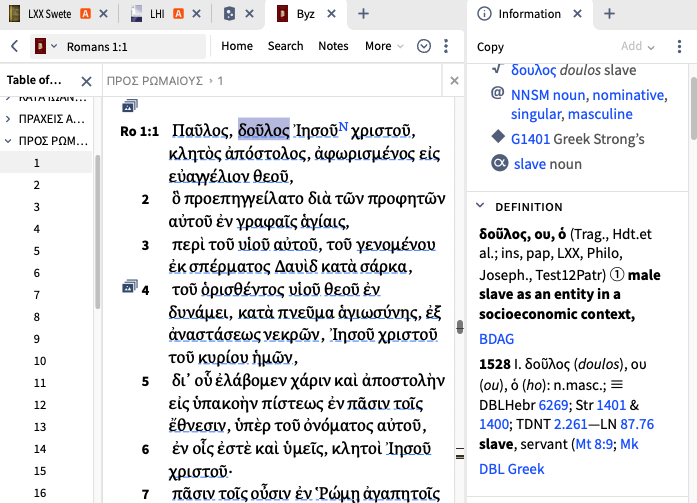The width and height of the screenshot is (697, 503).
Task: Close the Table of Contents sidebar
Action: point(86,81)
